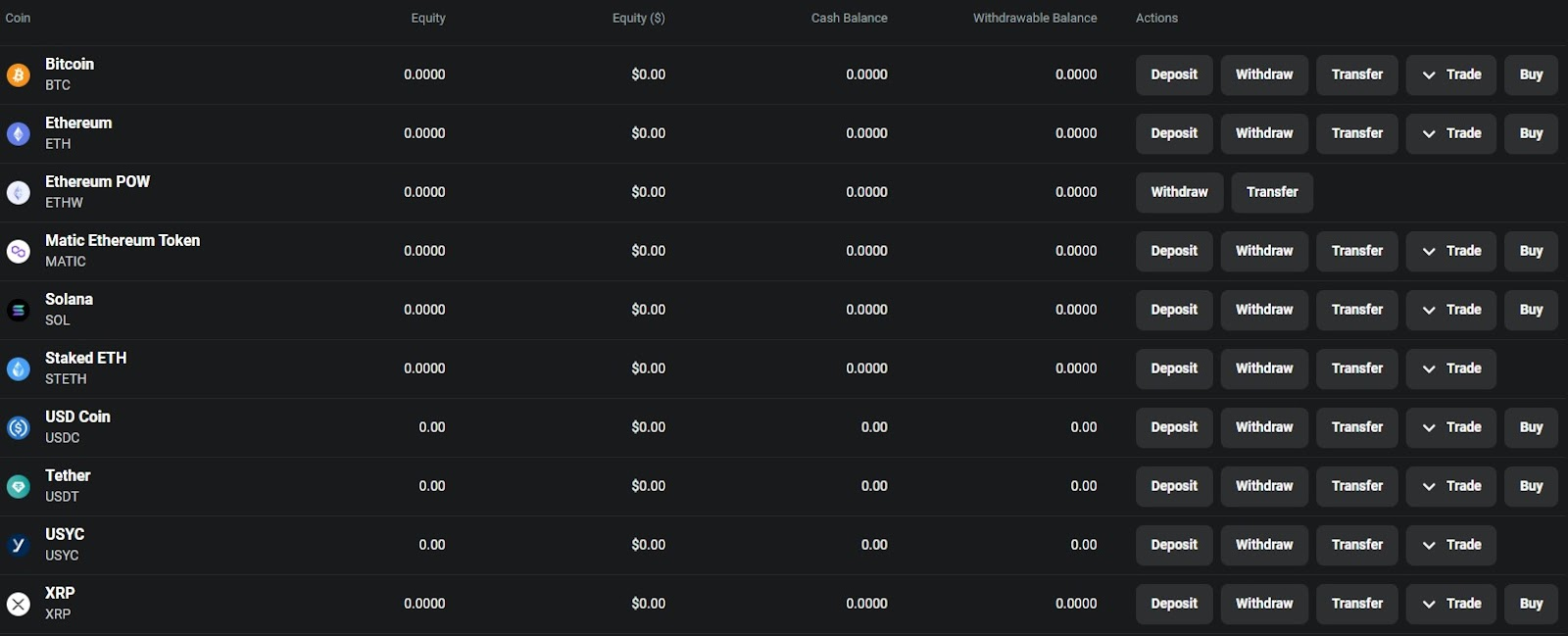The image size is (1568, 636).
Task: Buy XRP with the Buy button
Action: 1531,604
